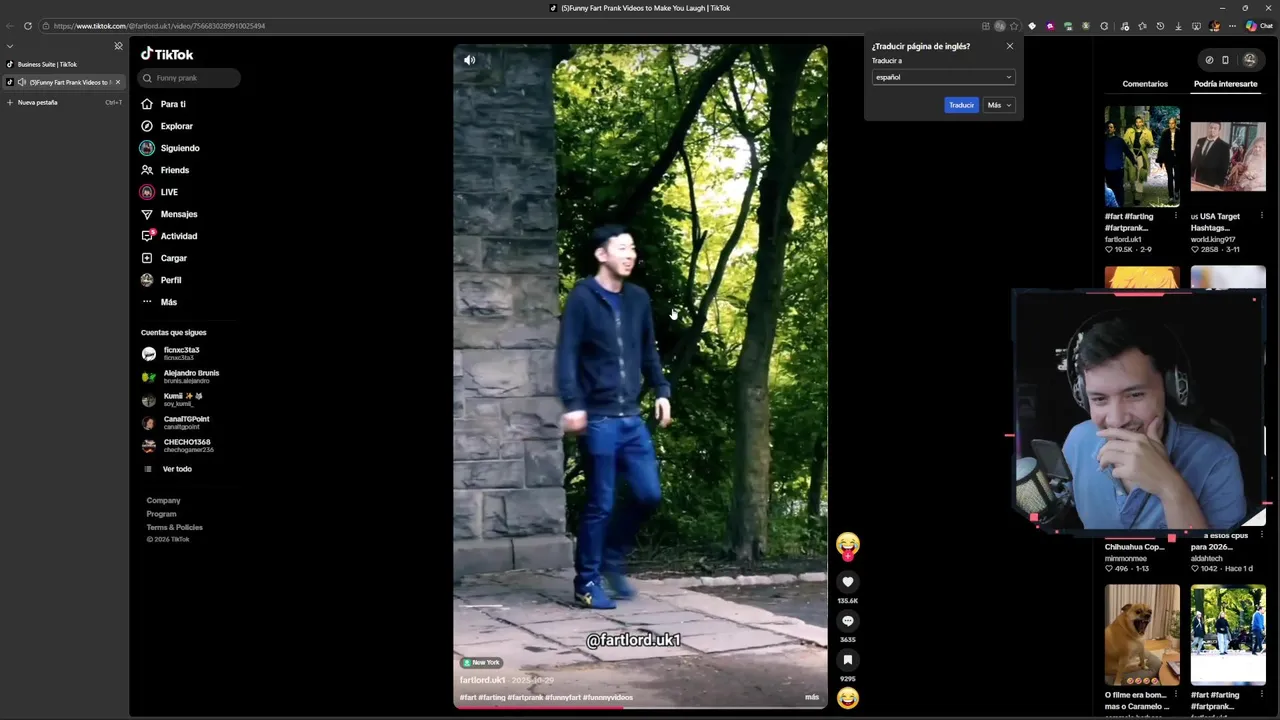
Task: Click the compass icon in top-right pill
Action: point(1209,60)
